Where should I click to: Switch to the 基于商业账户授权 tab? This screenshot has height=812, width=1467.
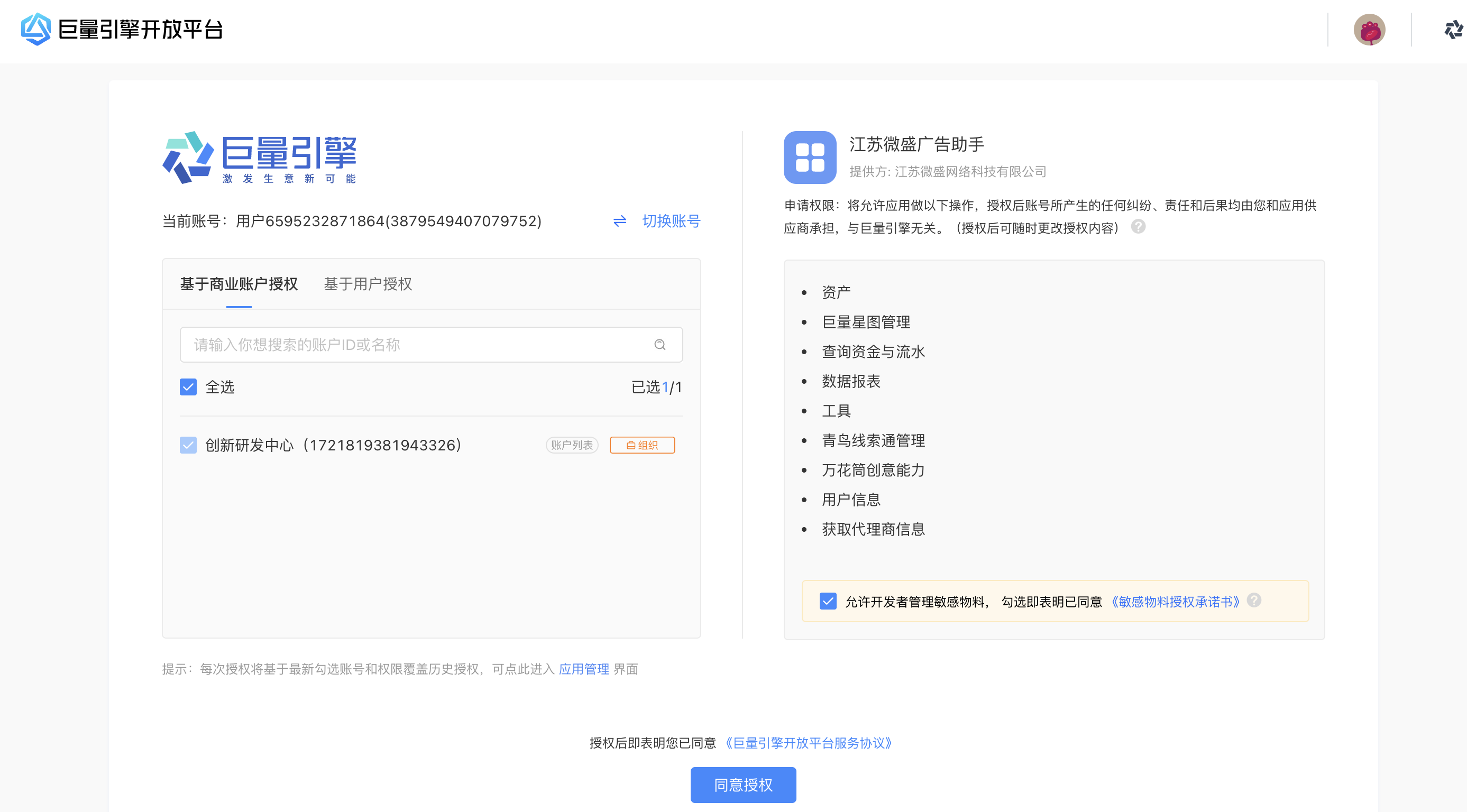tap(239, 283)
